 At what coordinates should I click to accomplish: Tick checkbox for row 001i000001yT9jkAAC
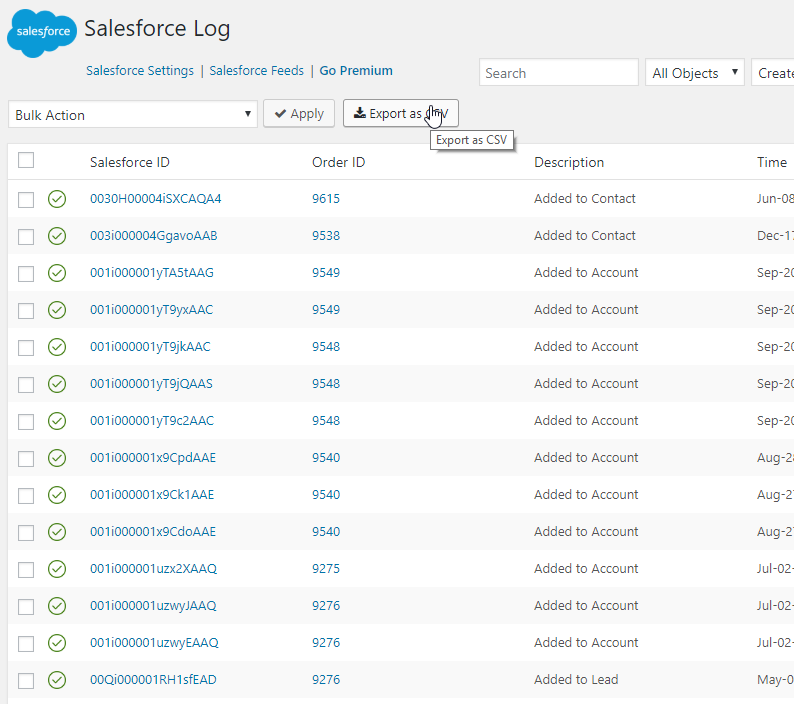click(26, 347)
